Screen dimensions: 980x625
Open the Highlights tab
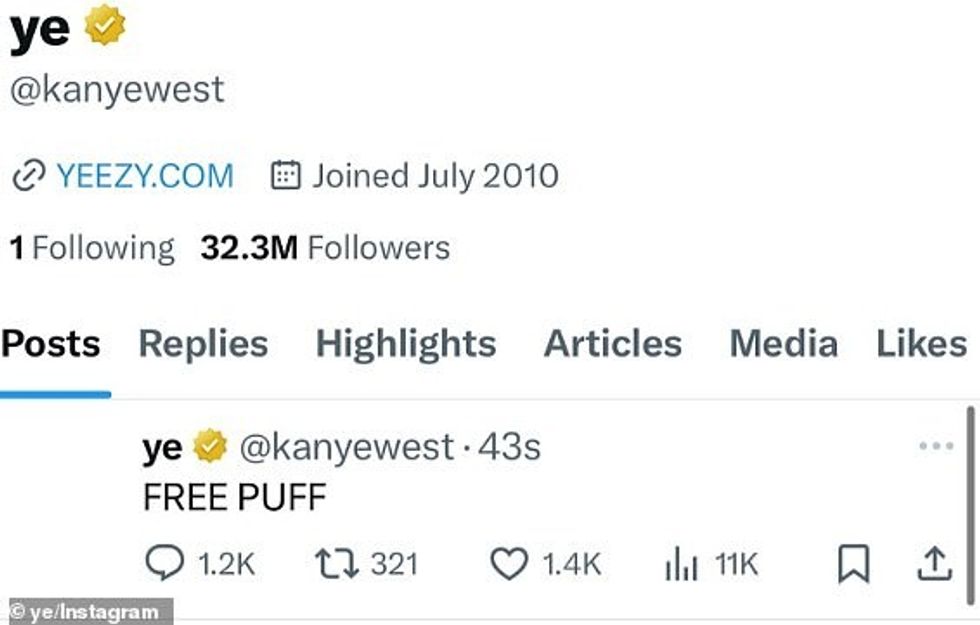pyautogui.click(x=404, y=343)
